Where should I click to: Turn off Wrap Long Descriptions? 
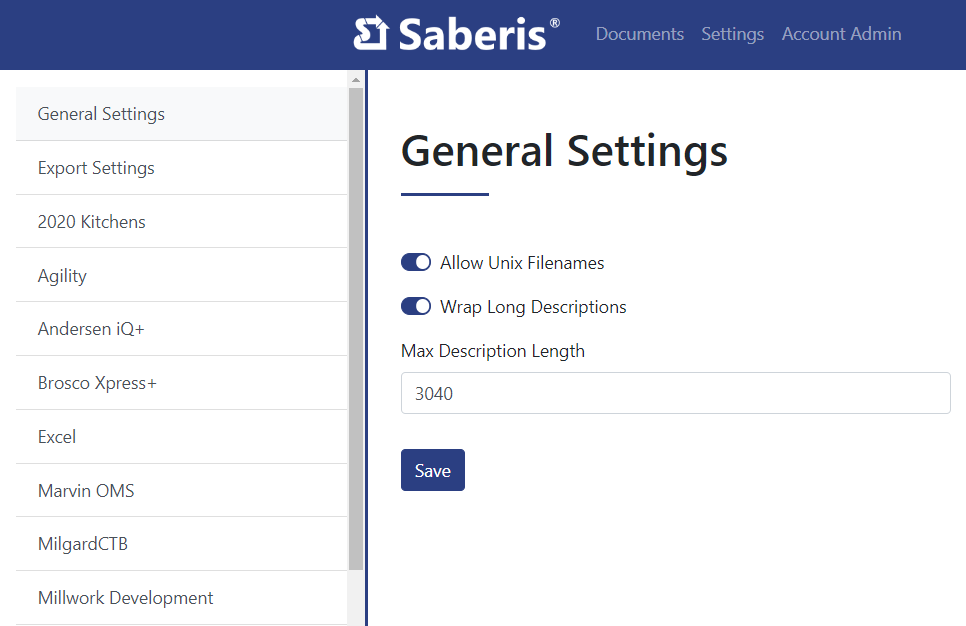tap(415, 306)
